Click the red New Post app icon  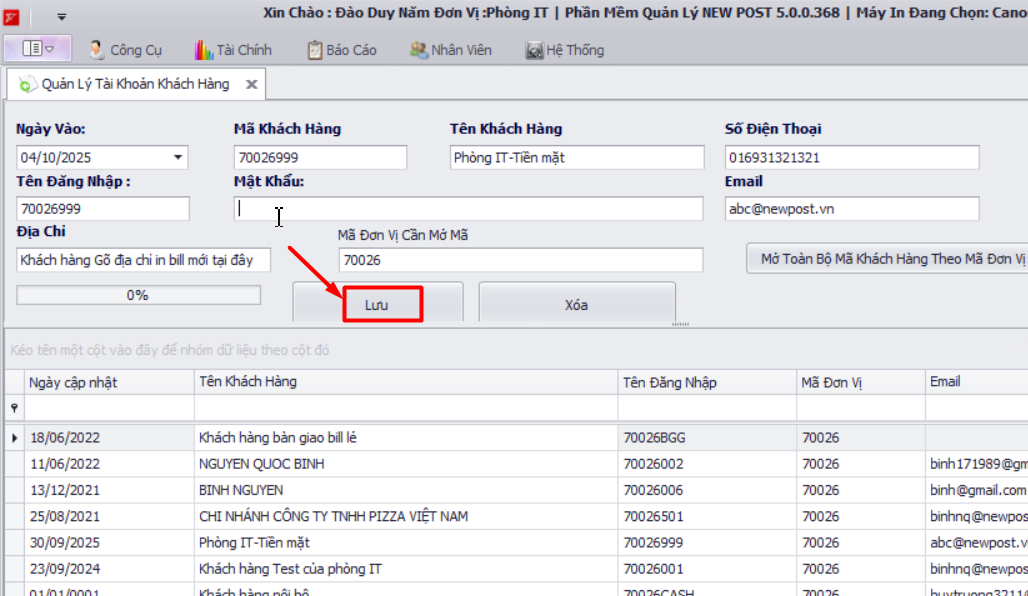click(x=11, y=15)
